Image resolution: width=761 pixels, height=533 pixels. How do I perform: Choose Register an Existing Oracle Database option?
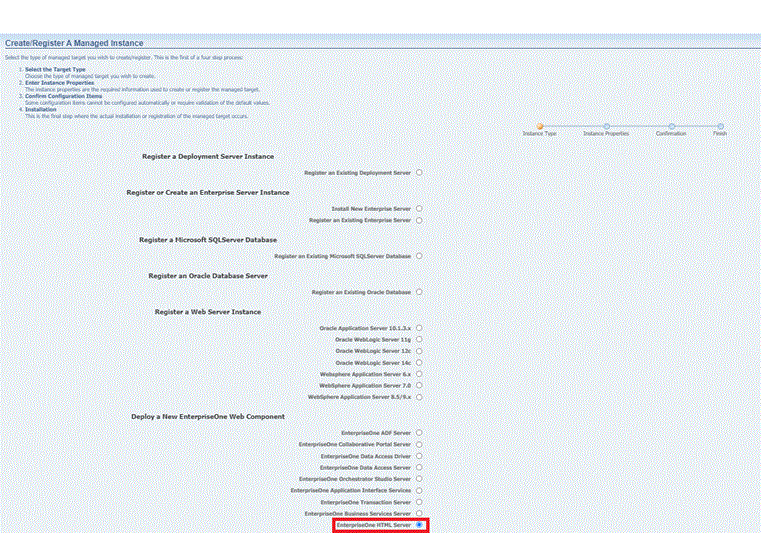click(419, 292)
